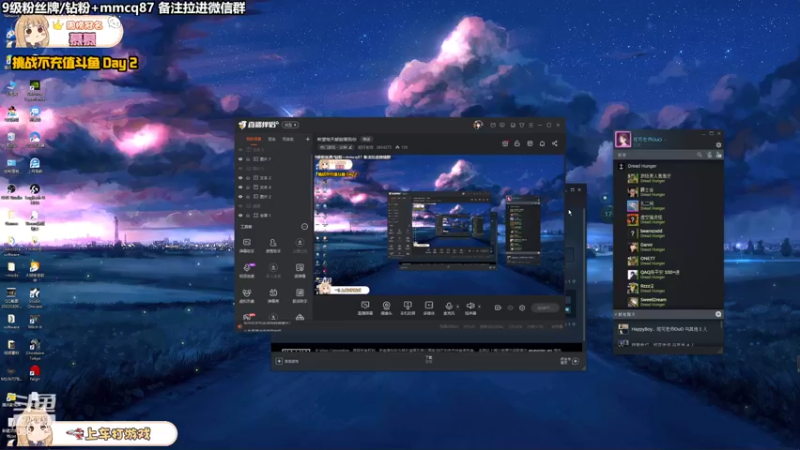
Task: Click the screen capture source icon in streaming toolbar
Action: coord(365,305)
